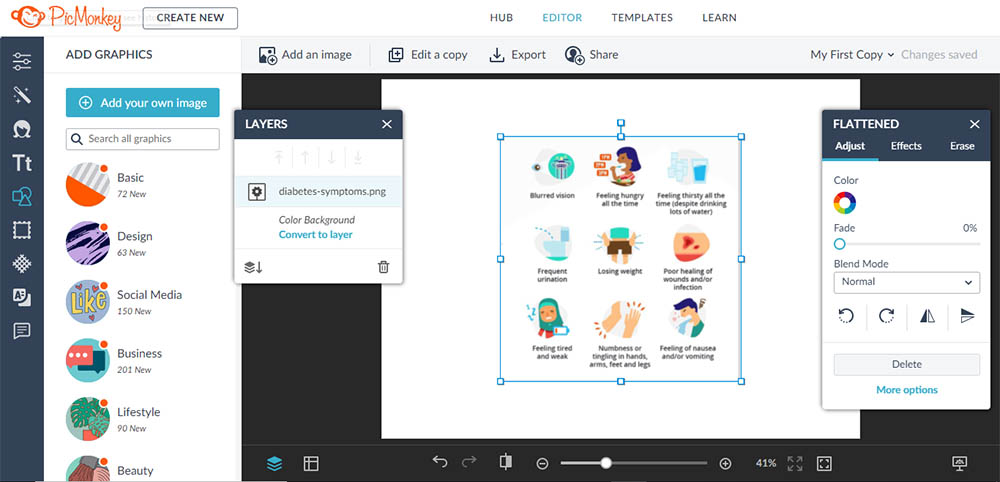Zoom in with the plus icon

click(726, 463)
